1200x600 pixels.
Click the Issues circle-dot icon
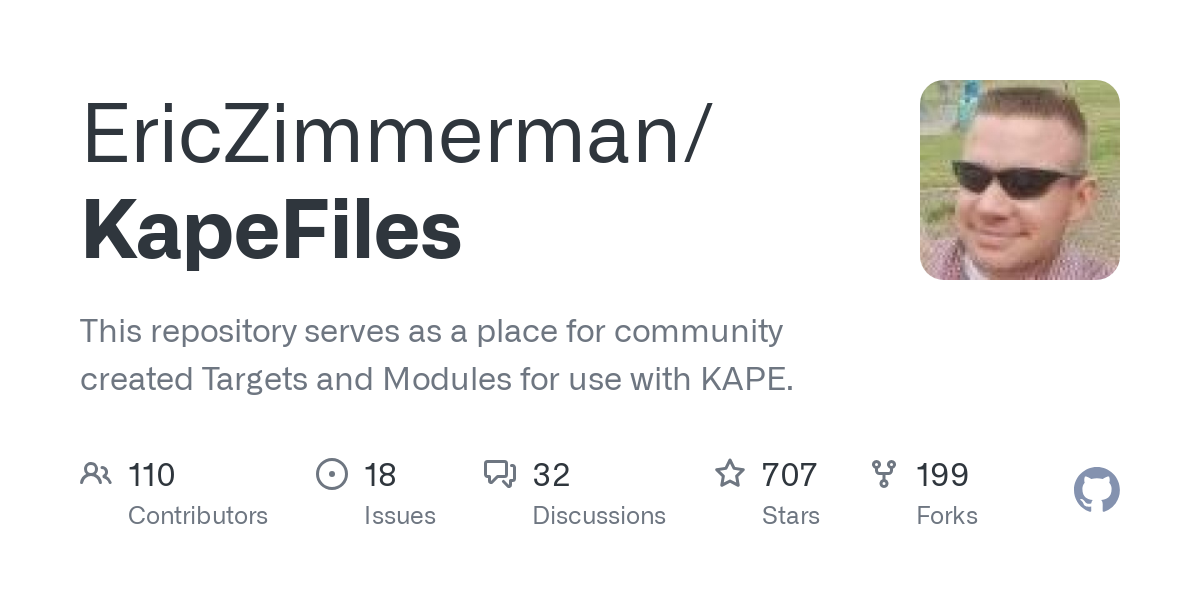click(332, 474)
